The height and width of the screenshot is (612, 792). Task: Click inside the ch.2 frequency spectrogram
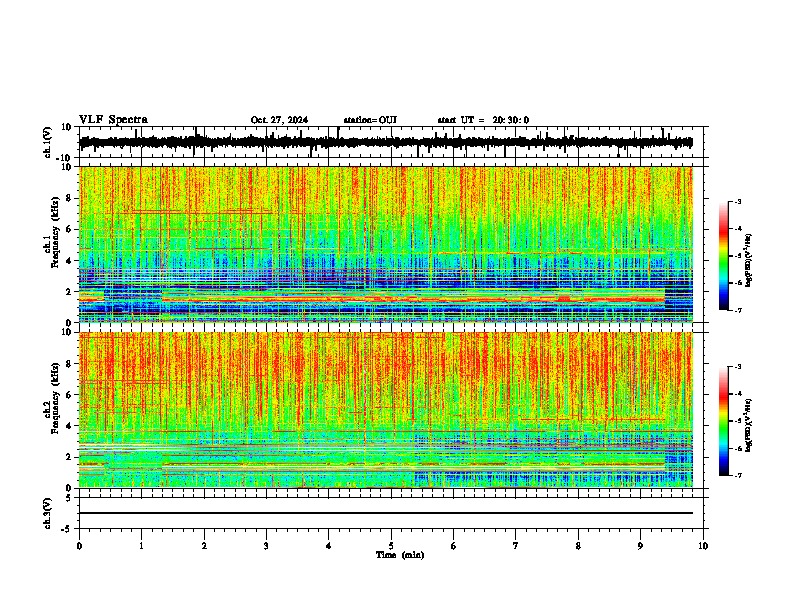[x=386, y=410]
